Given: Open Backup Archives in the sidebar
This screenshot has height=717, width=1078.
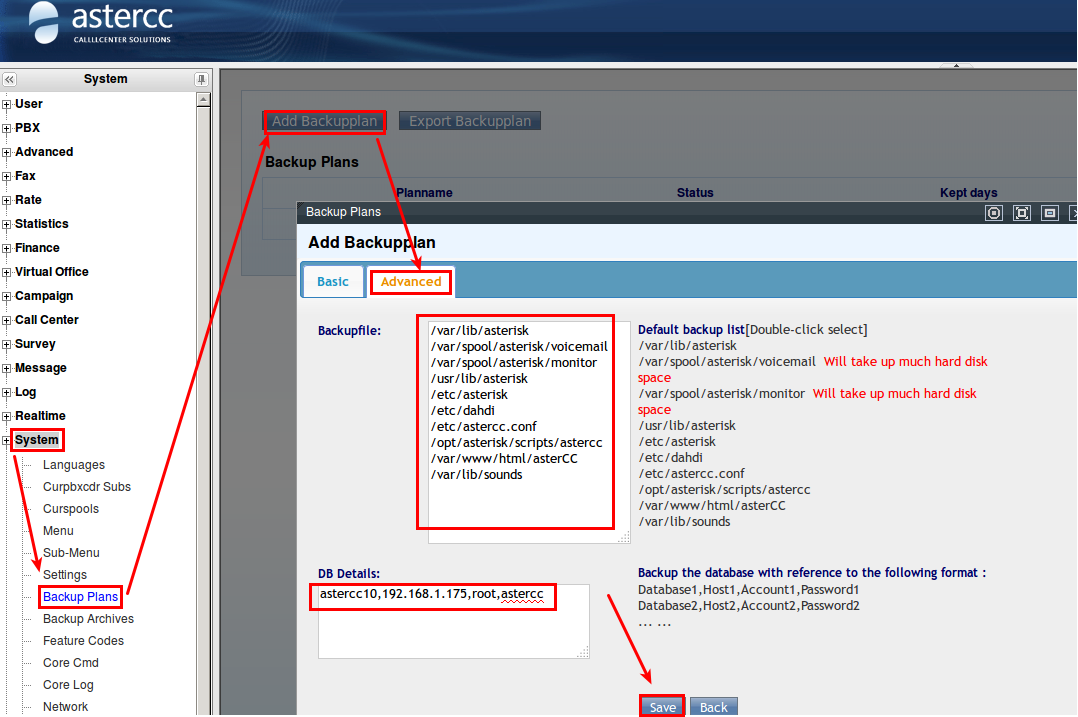Looking at the screenshot, I should click(x=88, y=619).
